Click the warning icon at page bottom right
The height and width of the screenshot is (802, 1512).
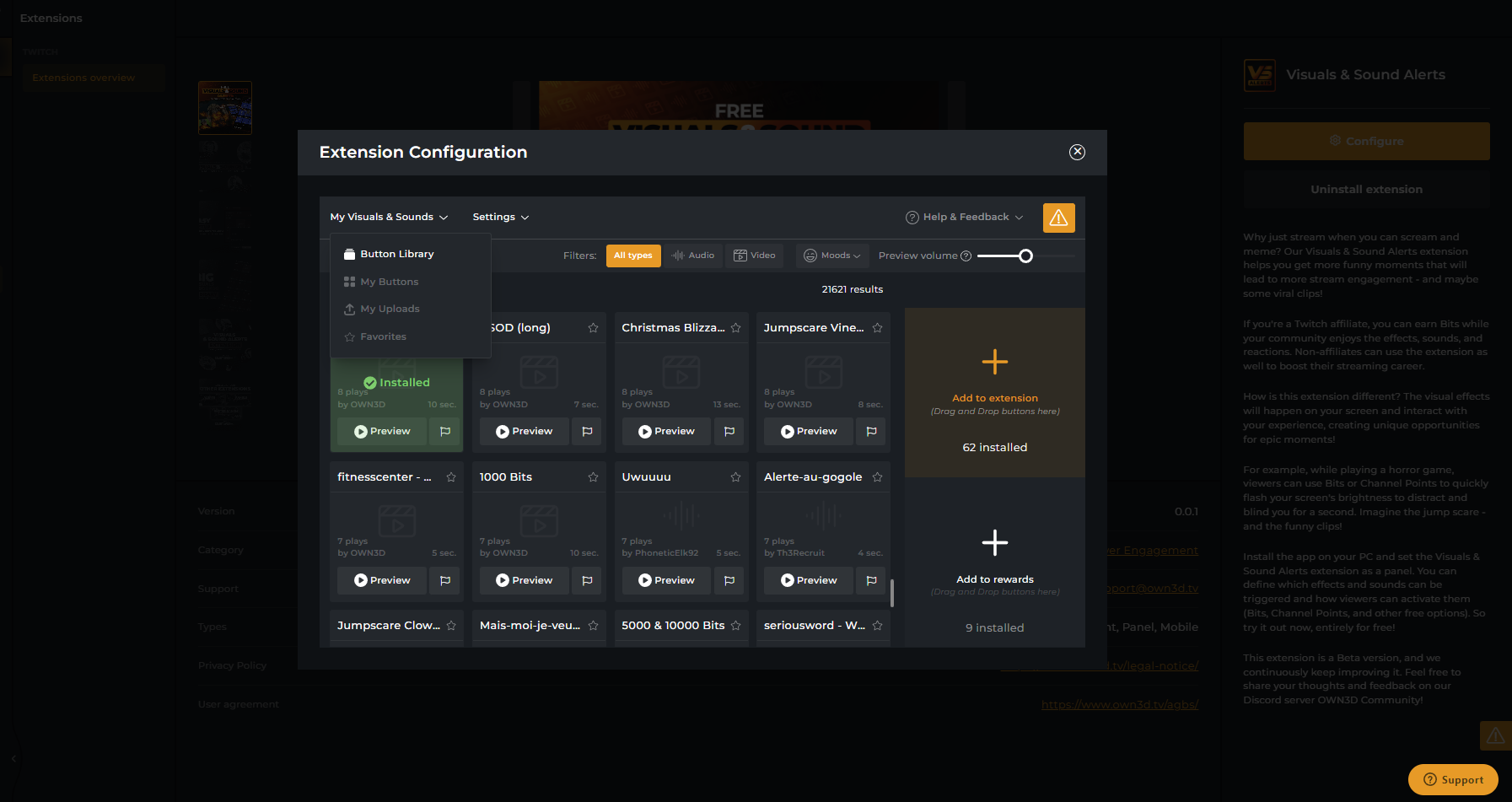1496,735
